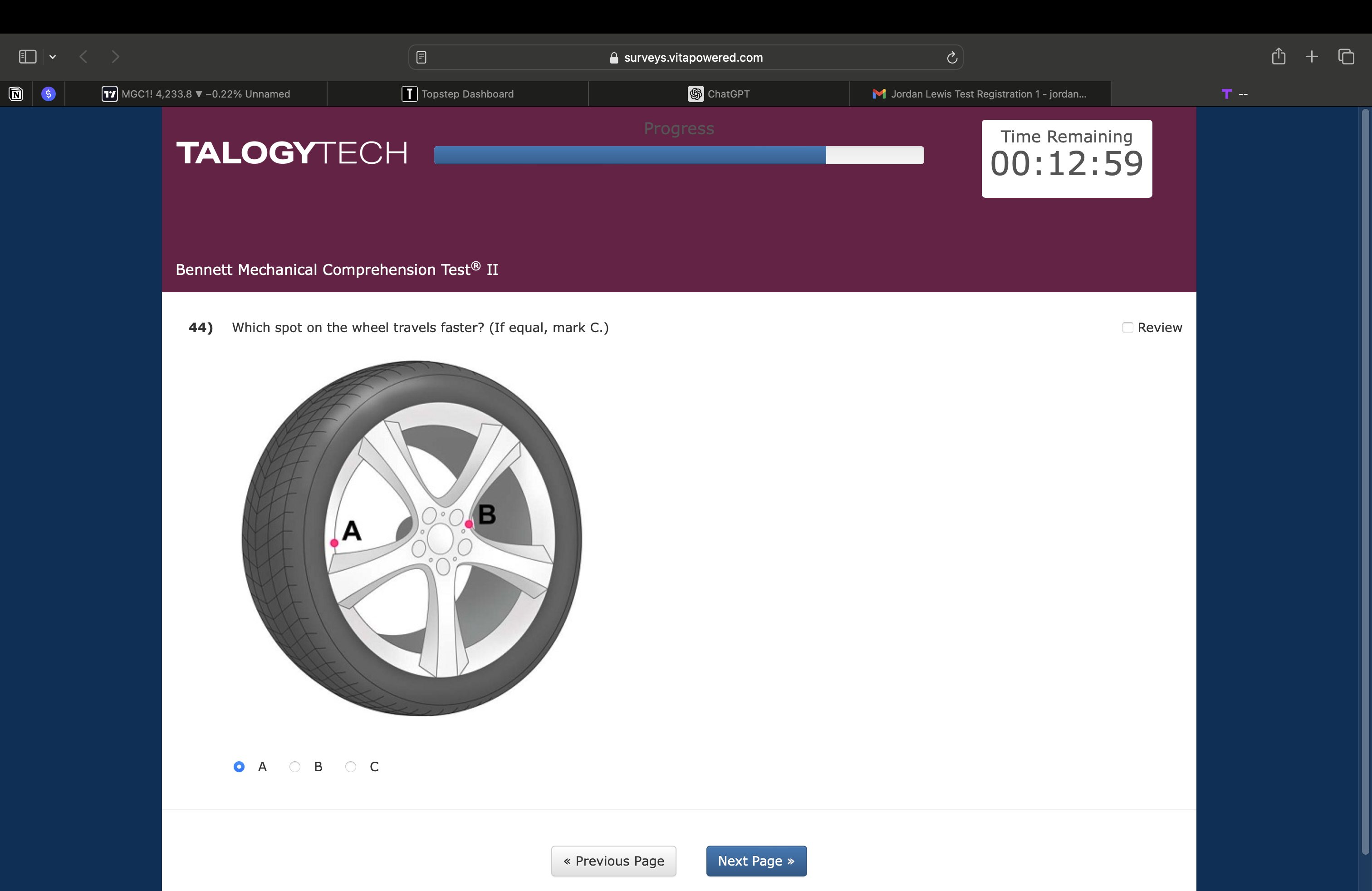Toggle the Safari sidebar icon
The width and height of the screenshot is (1372, 891).
point(27,56)
